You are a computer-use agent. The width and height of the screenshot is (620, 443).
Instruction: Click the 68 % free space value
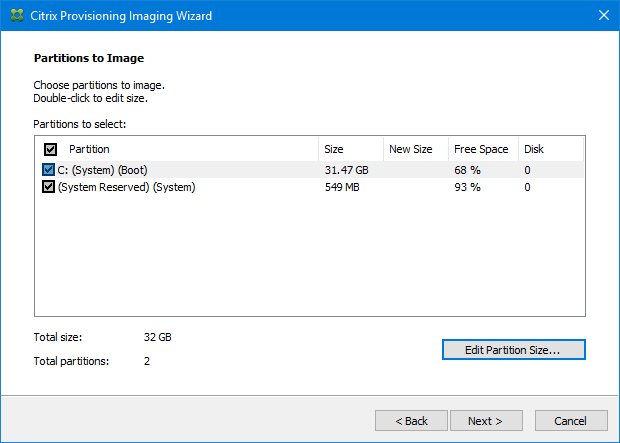(x=467, y=170)
